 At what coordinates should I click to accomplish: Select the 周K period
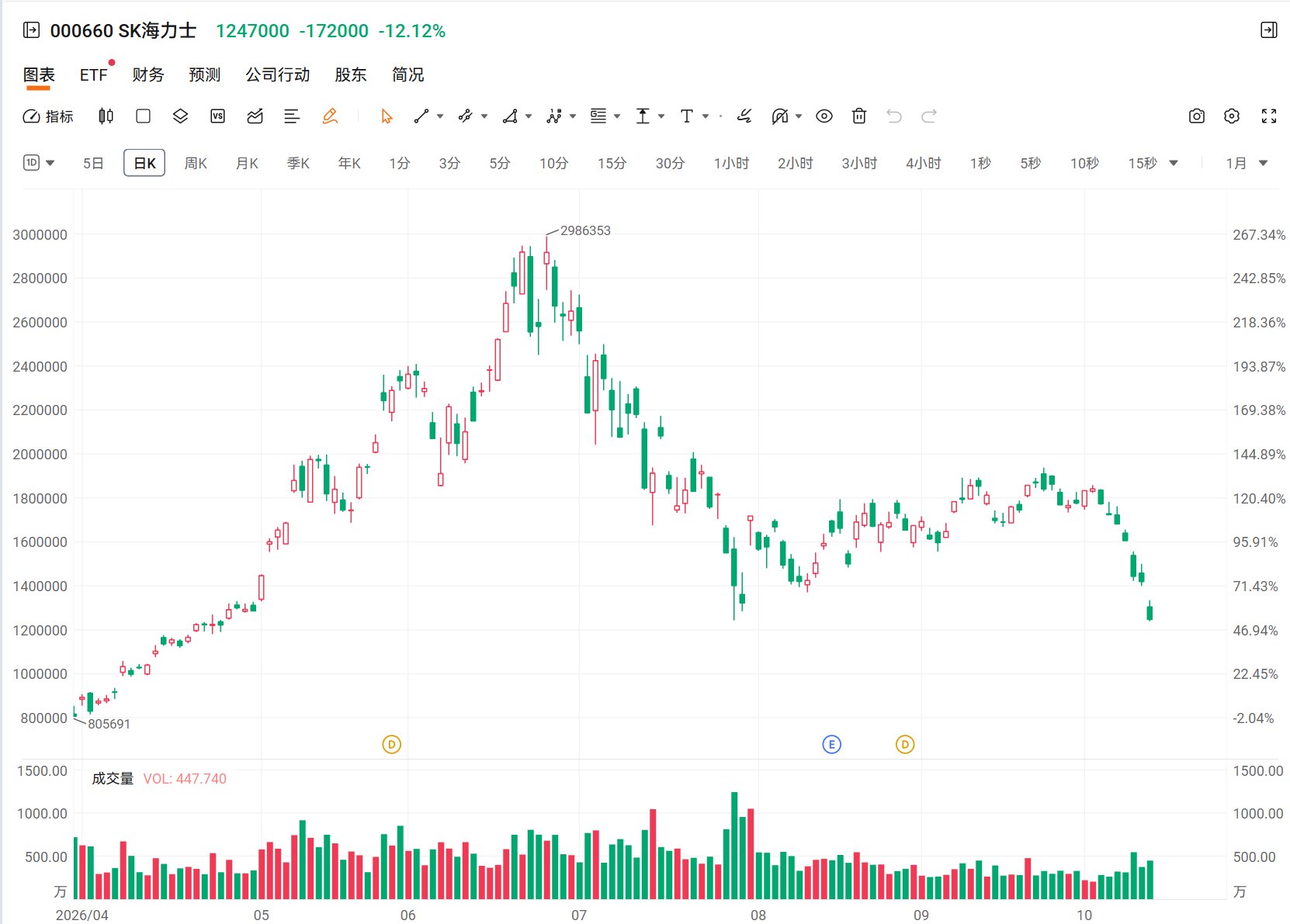click(196, 163)
